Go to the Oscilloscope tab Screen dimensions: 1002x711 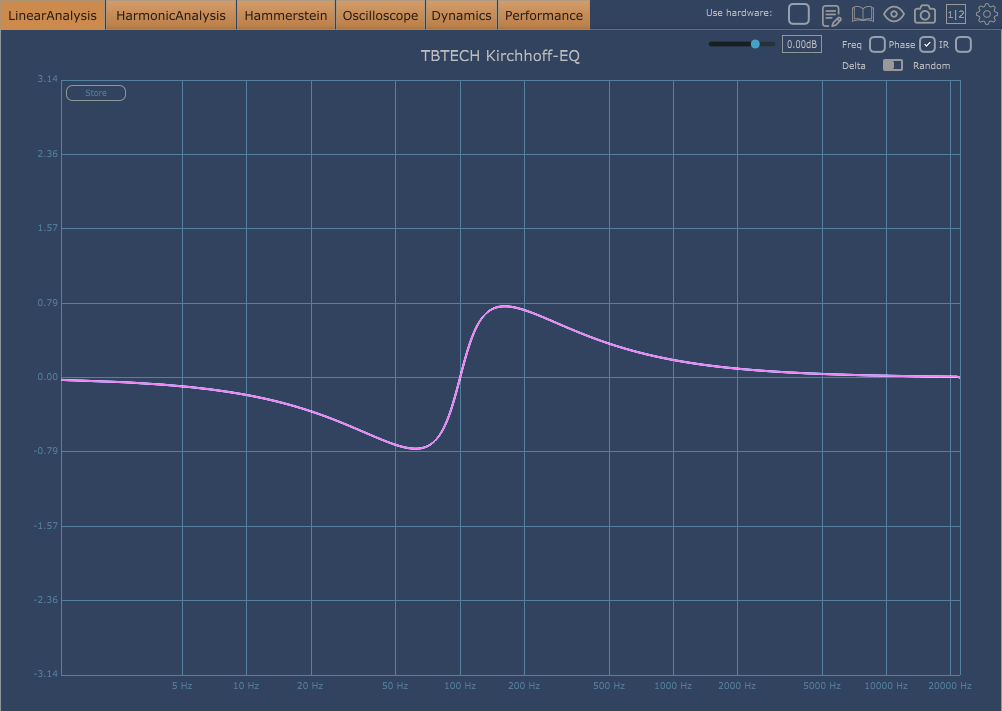[x=380, y=15]
